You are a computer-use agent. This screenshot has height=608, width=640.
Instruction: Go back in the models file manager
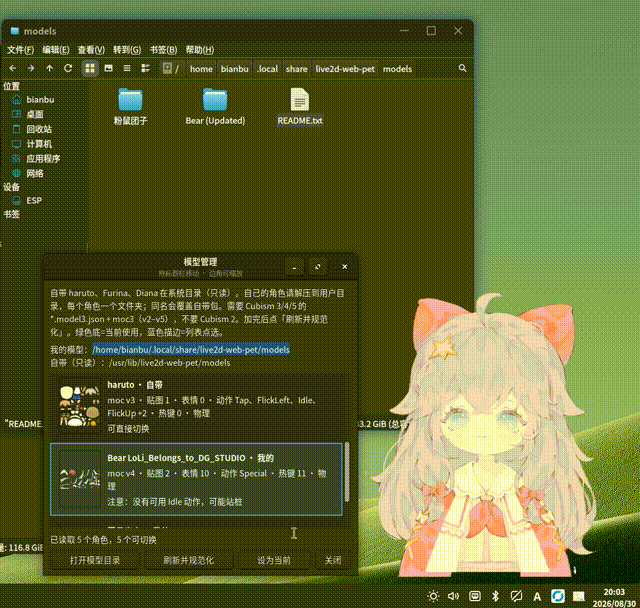pyautogui.click(x=13, y=68)
